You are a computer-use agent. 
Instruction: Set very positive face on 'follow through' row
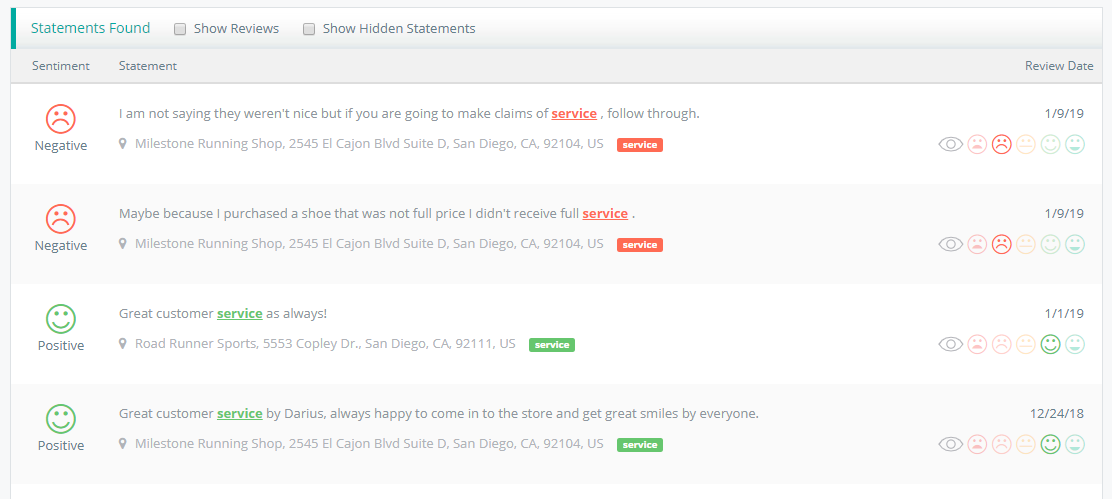coord(1075,145)
